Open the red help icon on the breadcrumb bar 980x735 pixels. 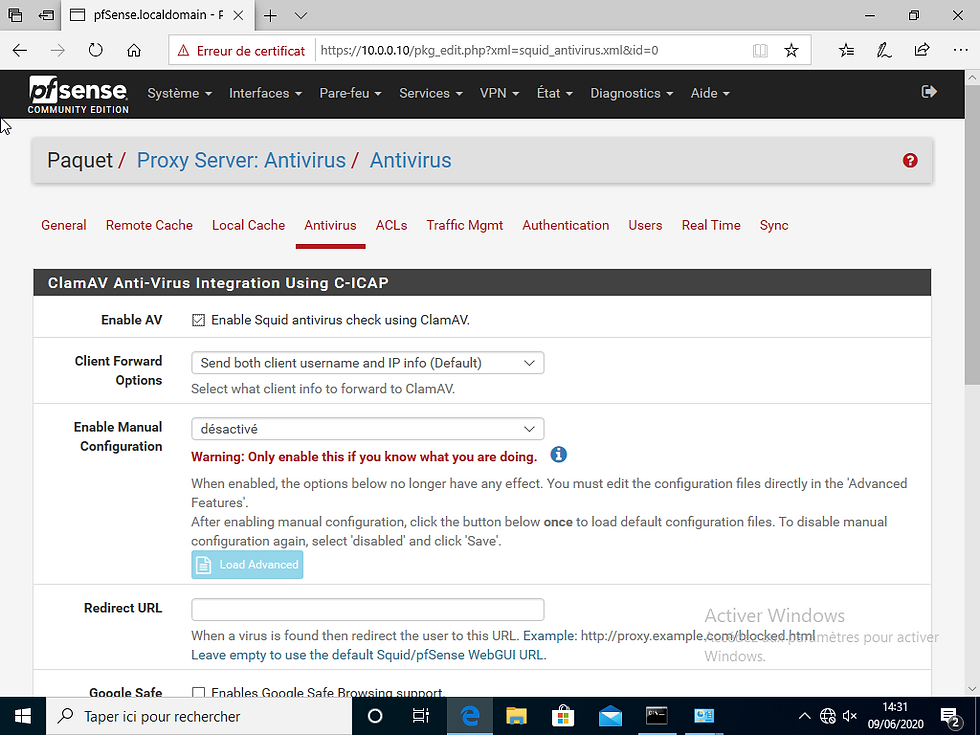(x=910, y=161)
